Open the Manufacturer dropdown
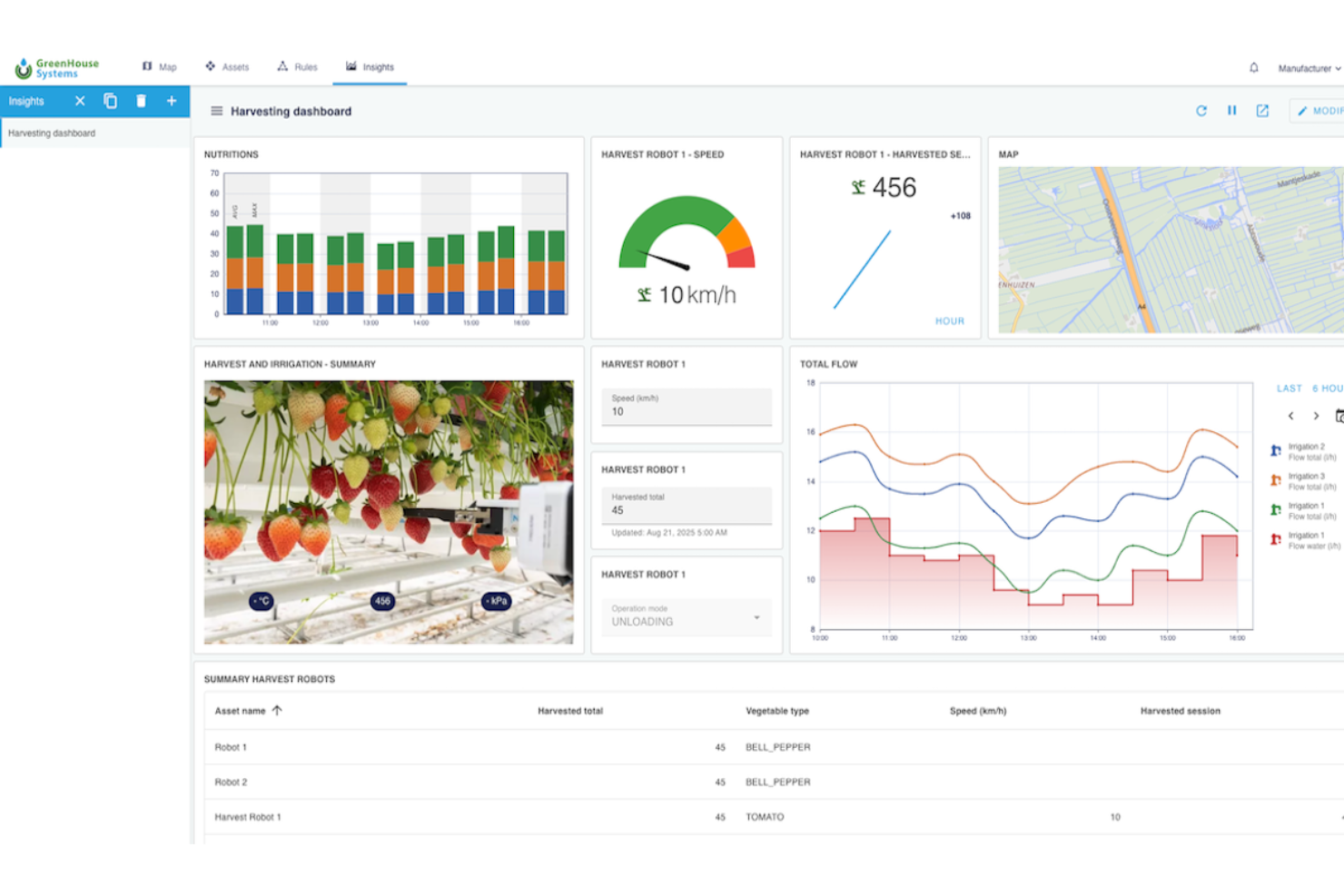This screenshot has width=1344, height=896. [1308, 67]
